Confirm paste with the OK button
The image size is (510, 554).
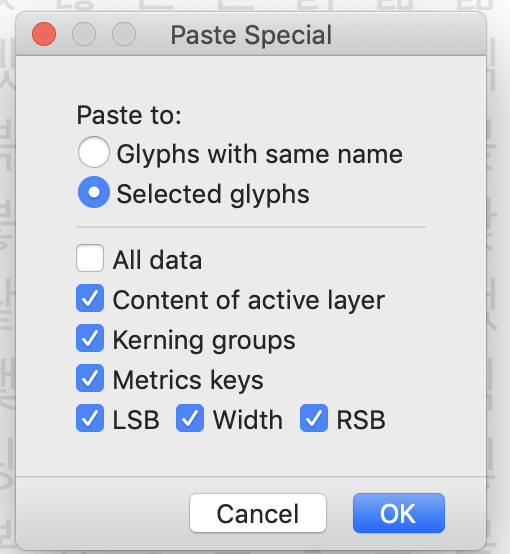pos(399,513)
